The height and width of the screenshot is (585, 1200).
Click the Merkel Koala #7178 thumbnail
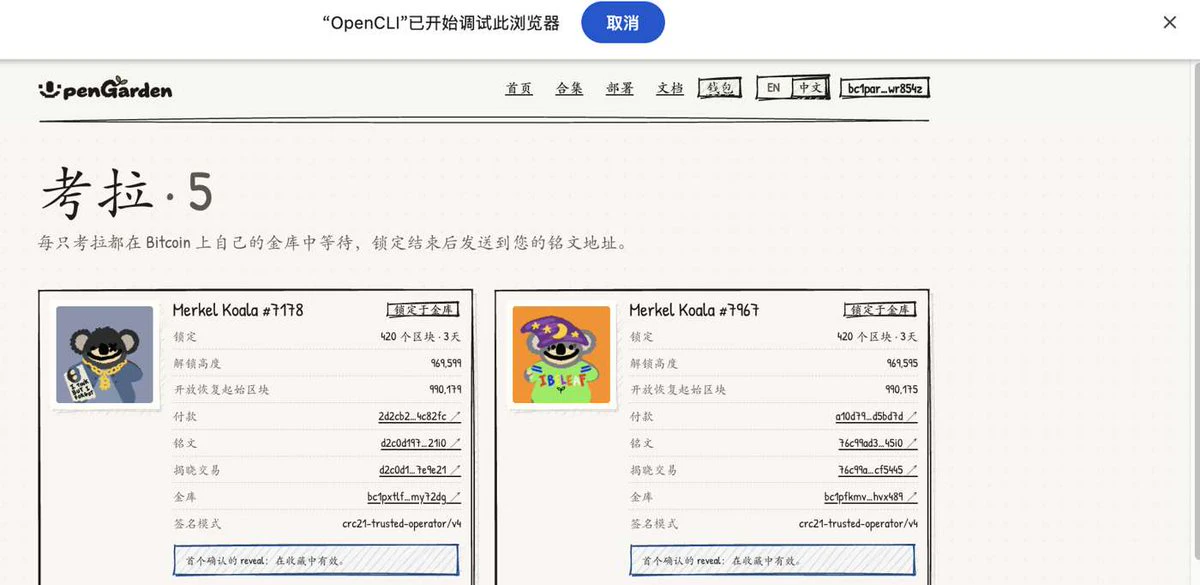[x=105, y=355]
